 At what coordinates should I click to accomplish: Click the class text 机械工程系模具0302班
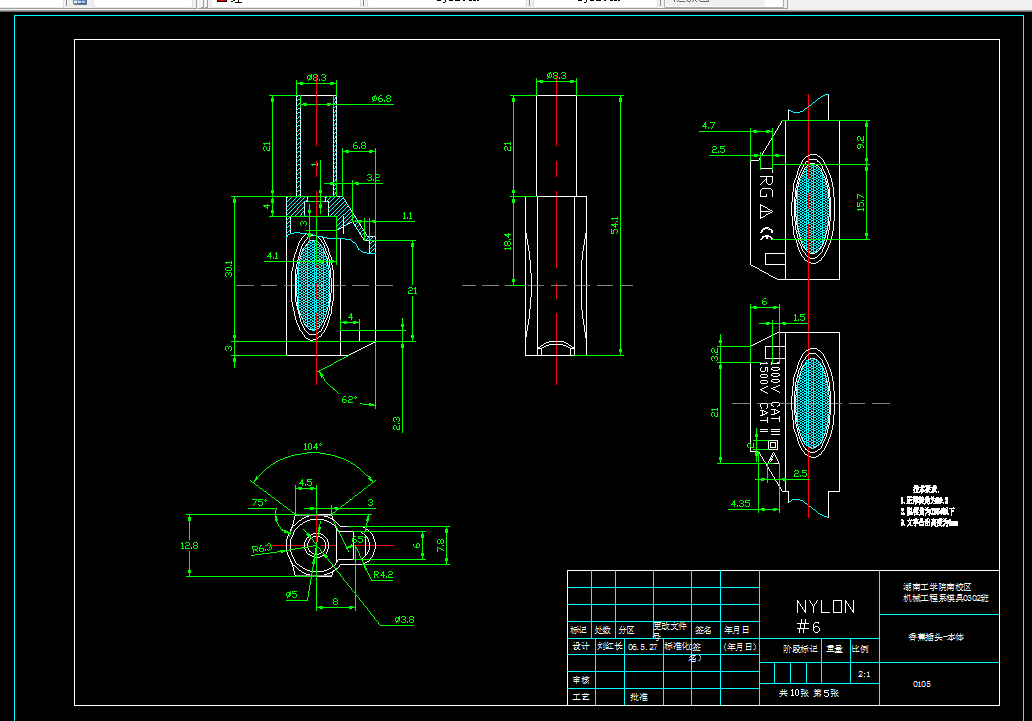pyautogui.click(x=946, y=599)
